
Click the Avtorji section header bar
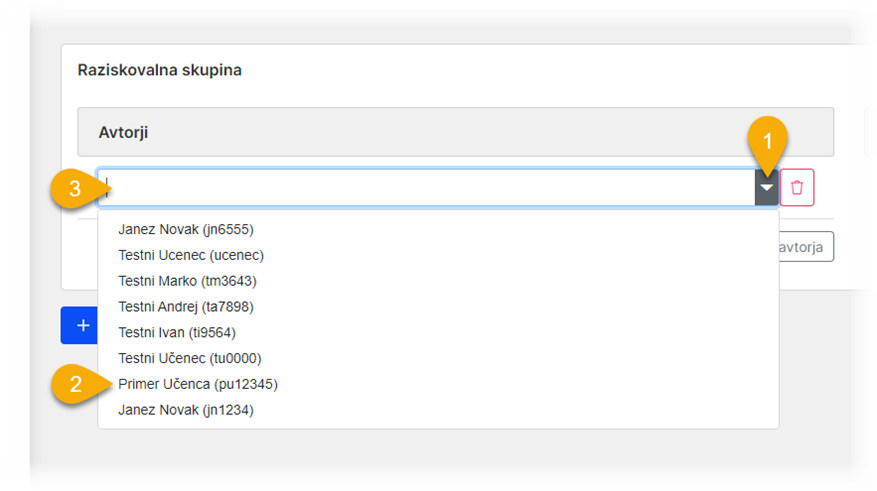(455, 132)
